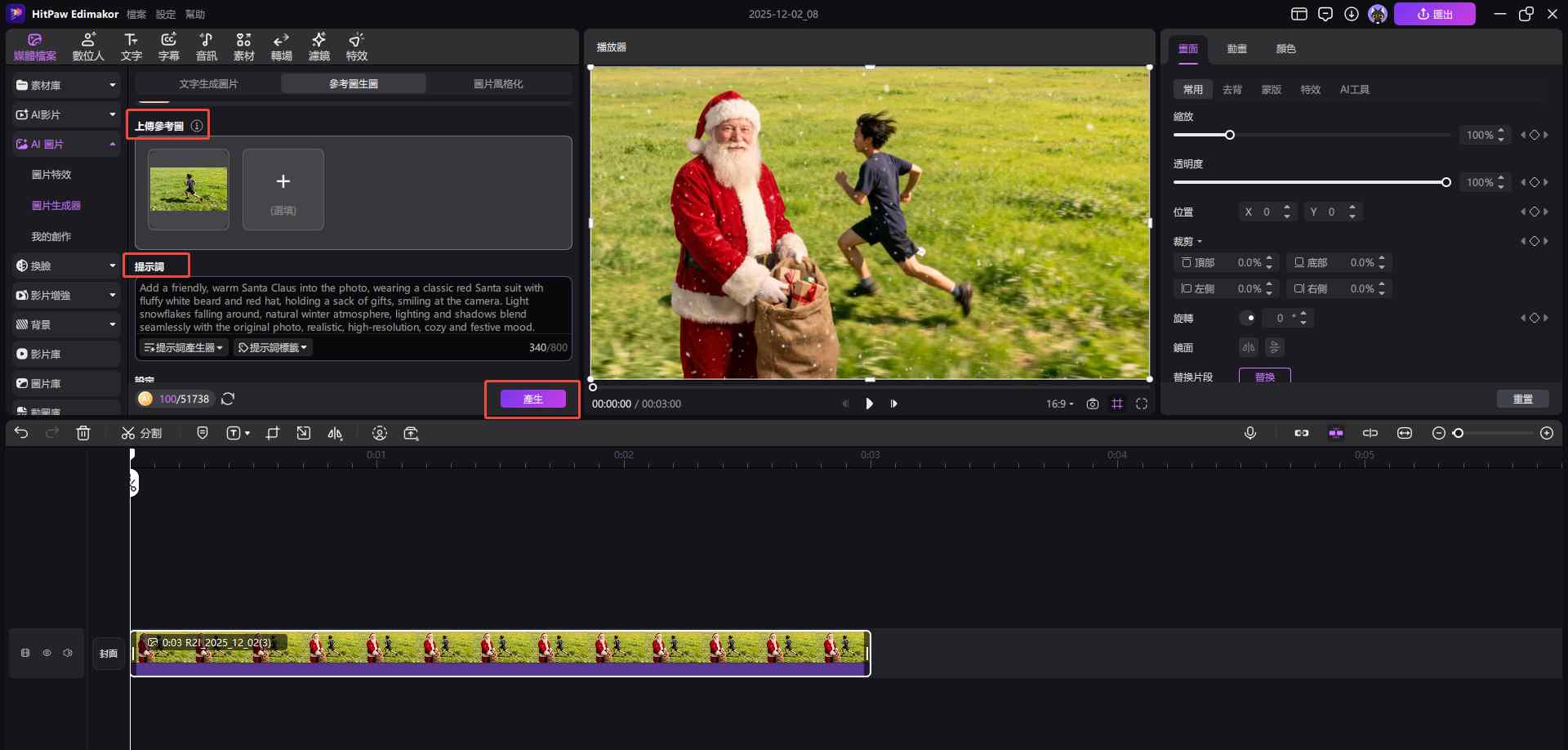Open the 16:9 aspect ratio dropdown
This screenshot has width=1568, height=750.
tap(1059, 404)
